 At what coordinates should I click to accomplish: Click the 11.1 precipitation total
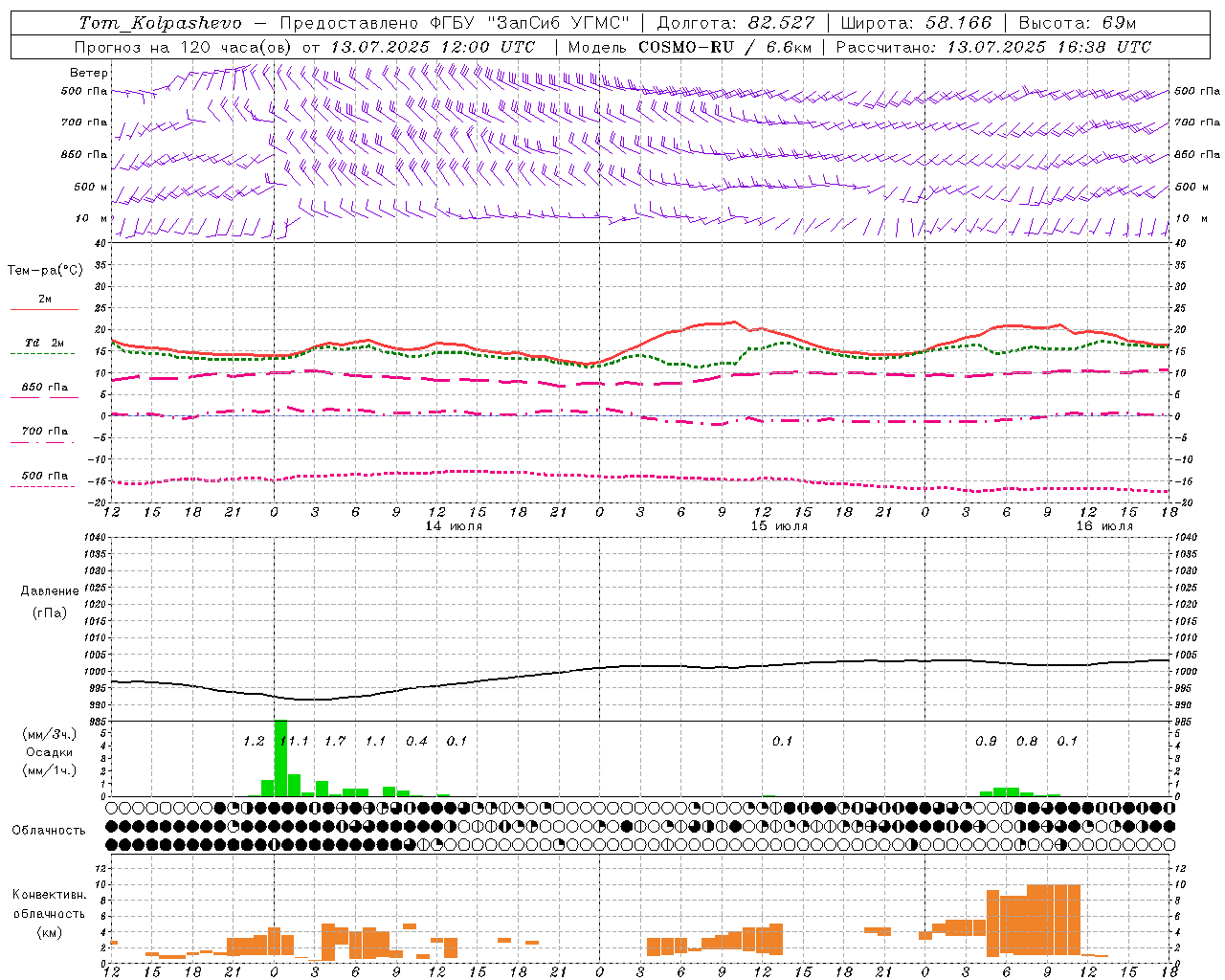point(295,742)
